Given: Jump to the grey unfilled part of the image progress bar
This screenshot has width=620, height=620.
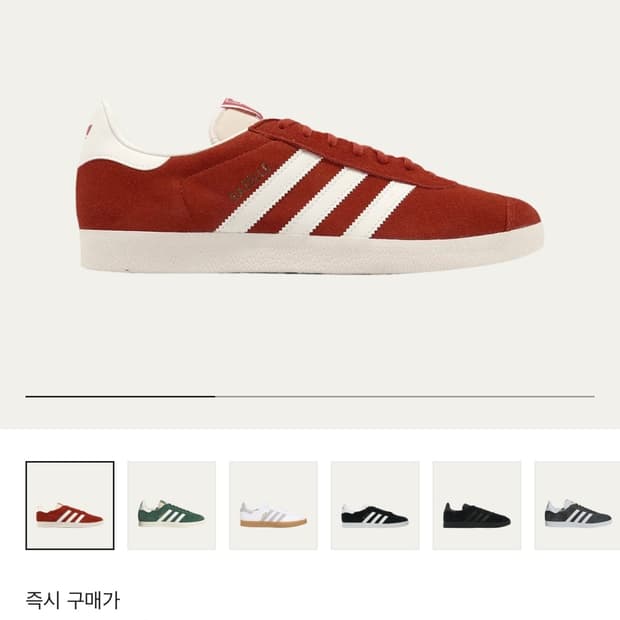Looking at the screenshot, I should pyautogui.click(x=405, y=396).
